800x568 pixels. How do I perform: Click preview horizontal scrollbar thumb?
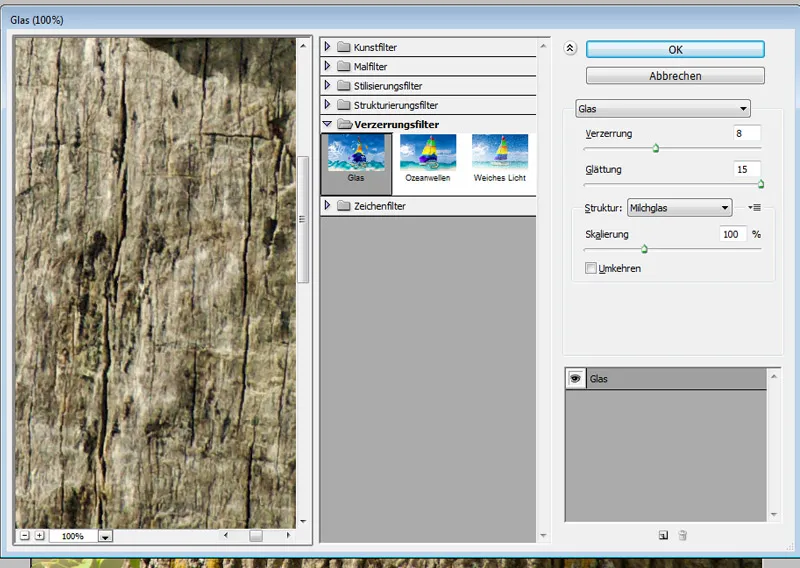pos(256,535)
